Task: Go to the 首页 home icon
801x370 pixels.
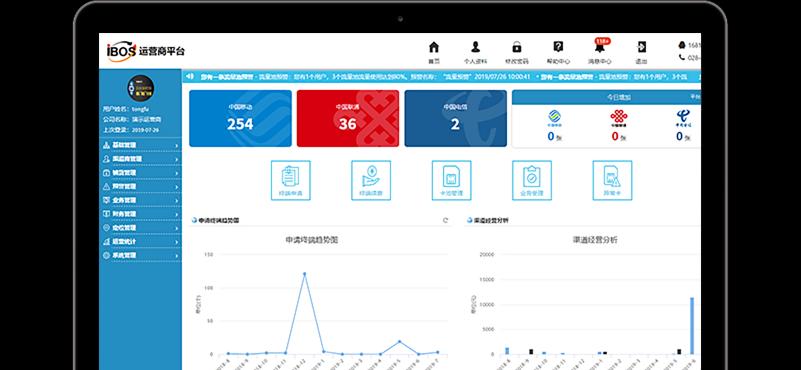Action: (x=434, y=47)
